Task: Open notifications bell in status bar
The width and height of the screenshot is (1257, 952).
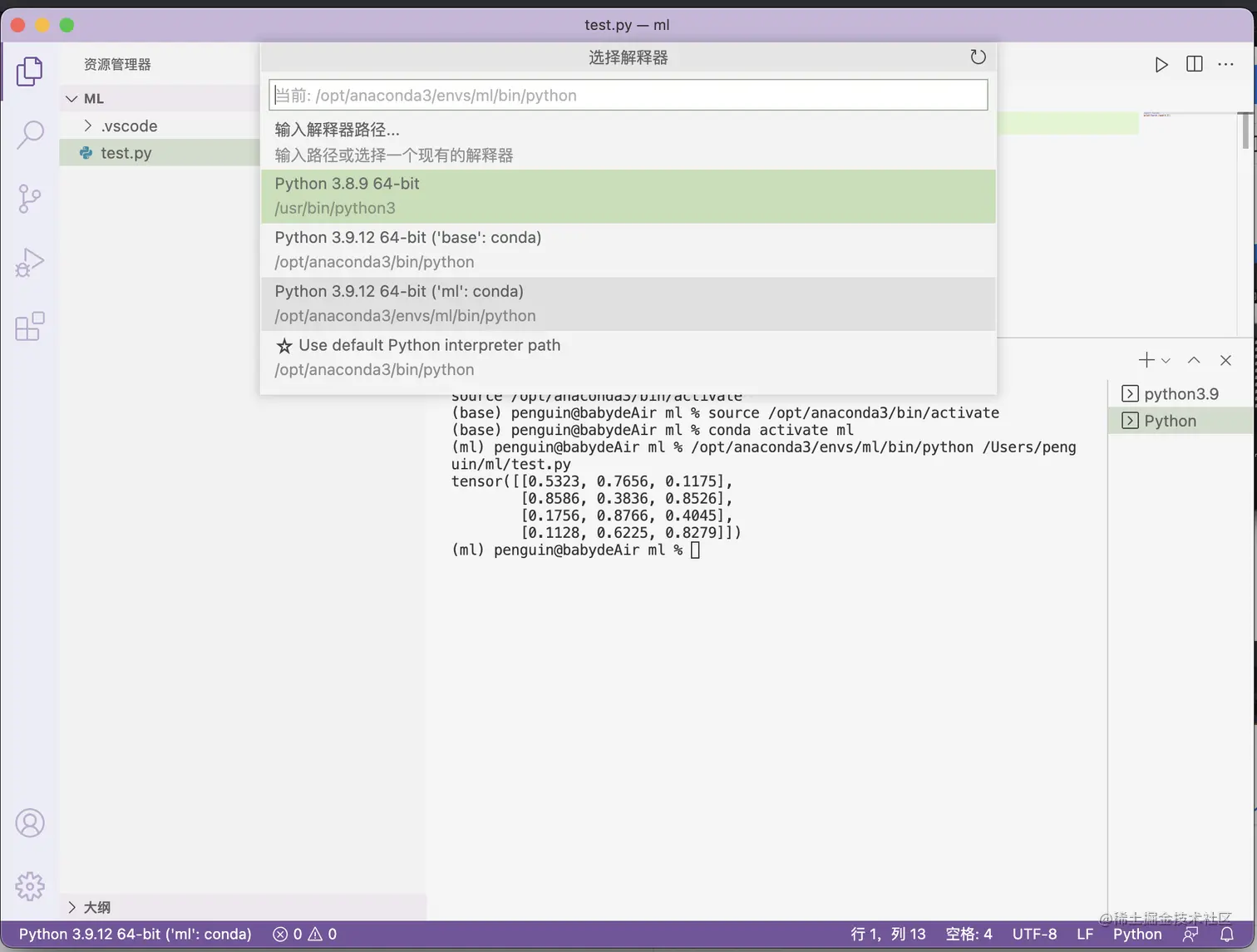Action: tap(1227, 934)
